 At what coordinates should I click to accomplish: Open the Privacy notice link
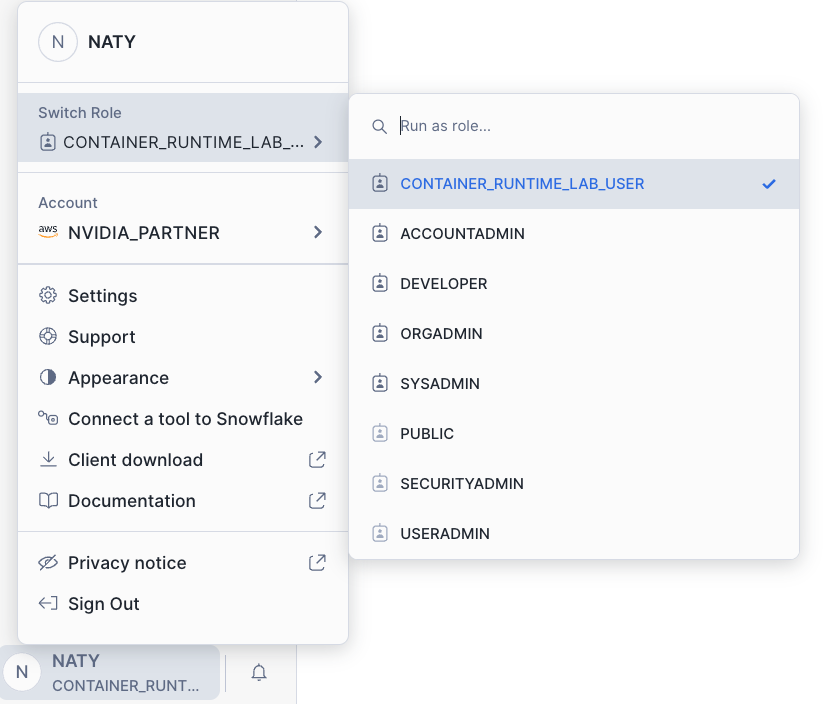click(183, 563)
